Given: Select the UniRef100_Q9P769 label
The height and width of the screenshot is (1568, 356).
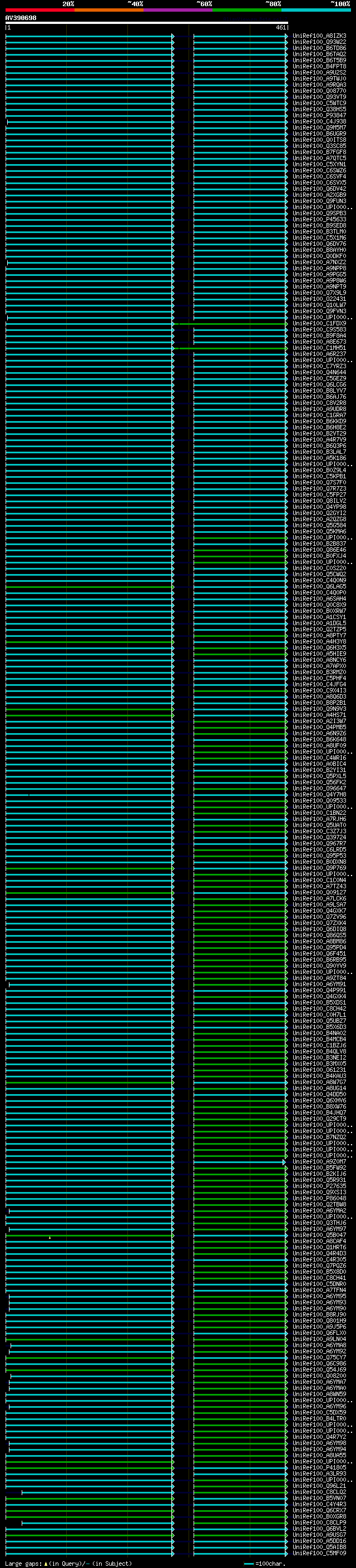Looking at the screenshot, I should pyautogui.click(x=319, y=868).
